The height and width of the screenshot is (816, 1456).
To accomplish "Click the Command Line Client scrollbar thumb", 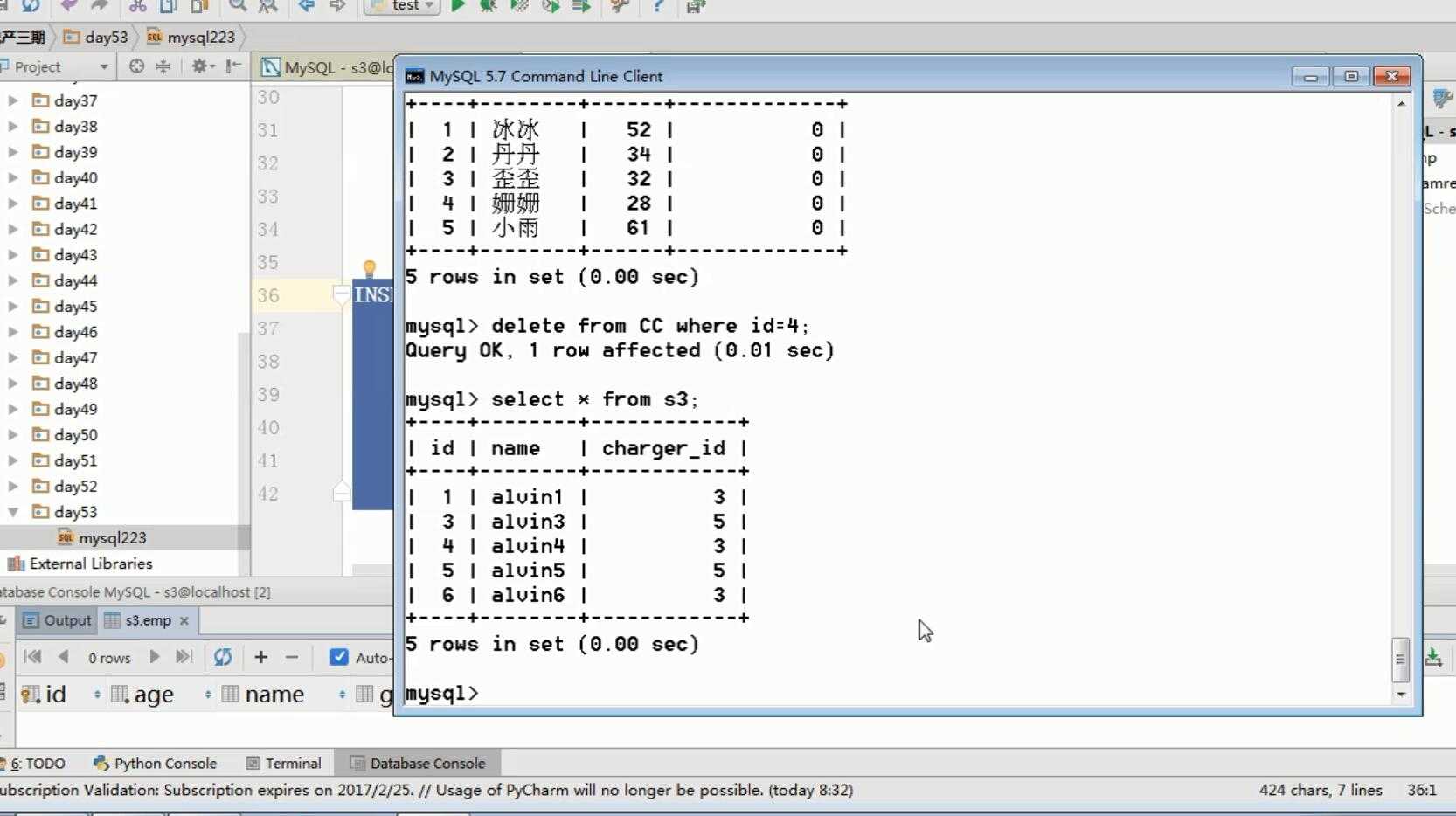I will coord(1400,660).
